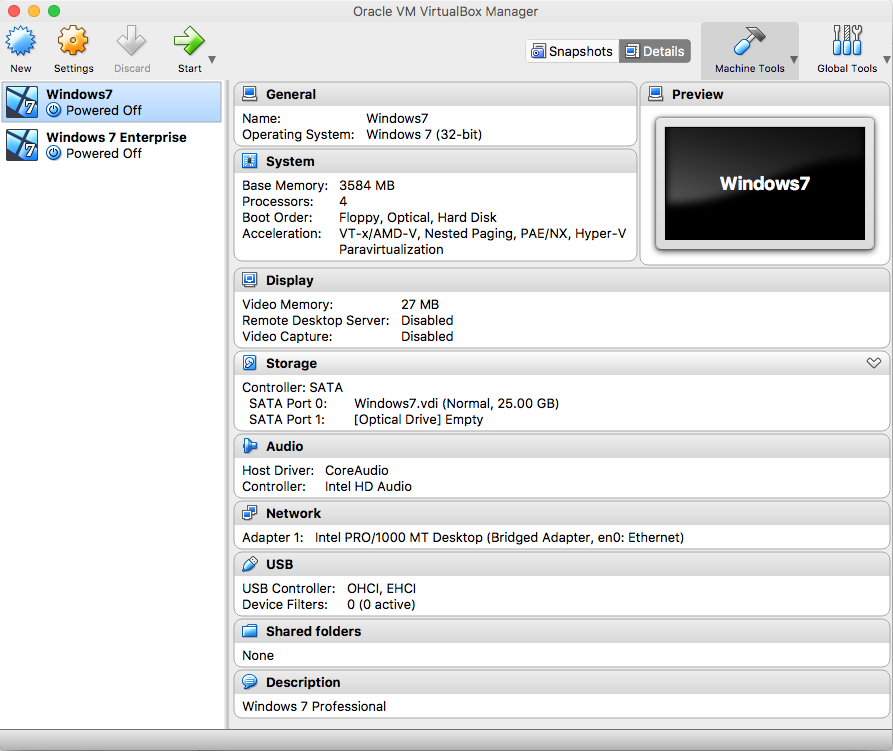Open the Shared folders section header
Image resolution: width=893 pixels, height=751 pixels.
tap(313, 631)
